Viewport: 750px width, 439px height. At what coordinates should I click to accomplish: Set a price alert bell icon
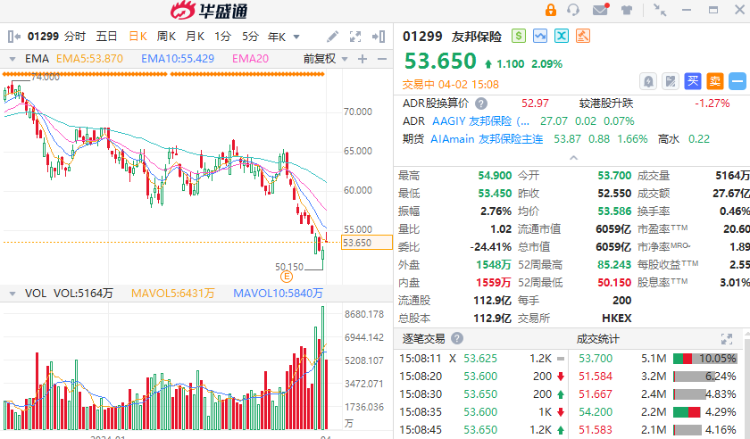(648, 81)
